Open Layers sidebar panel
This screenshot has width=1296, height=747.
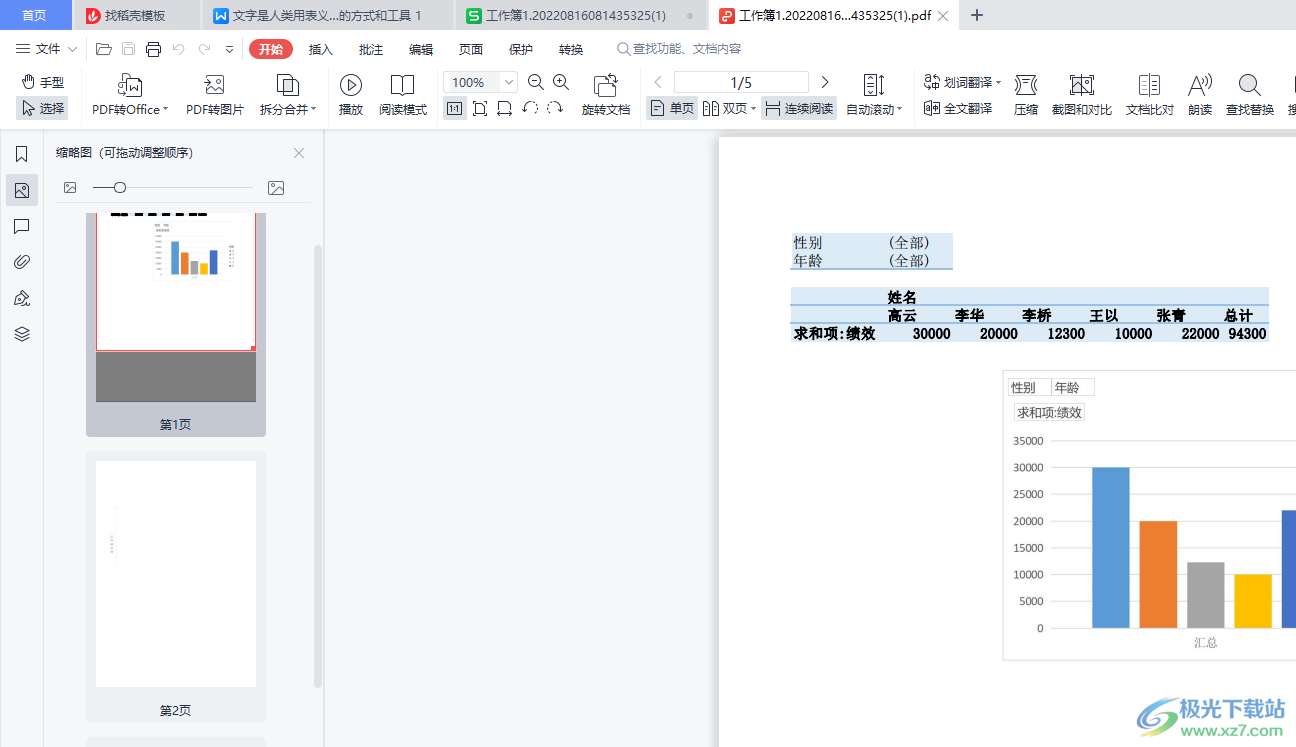pyautogui.click(x=22, y=334)
